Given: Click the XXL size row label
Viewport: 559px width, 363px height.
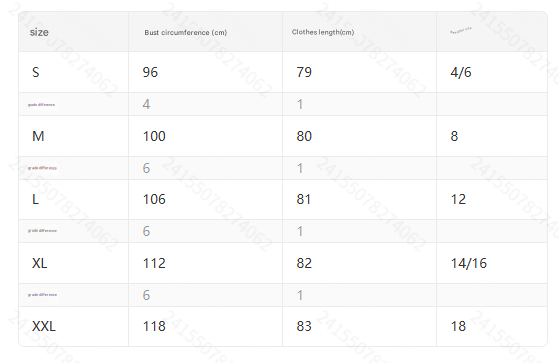Looking at the screenshot, I should tap(44, 326).
